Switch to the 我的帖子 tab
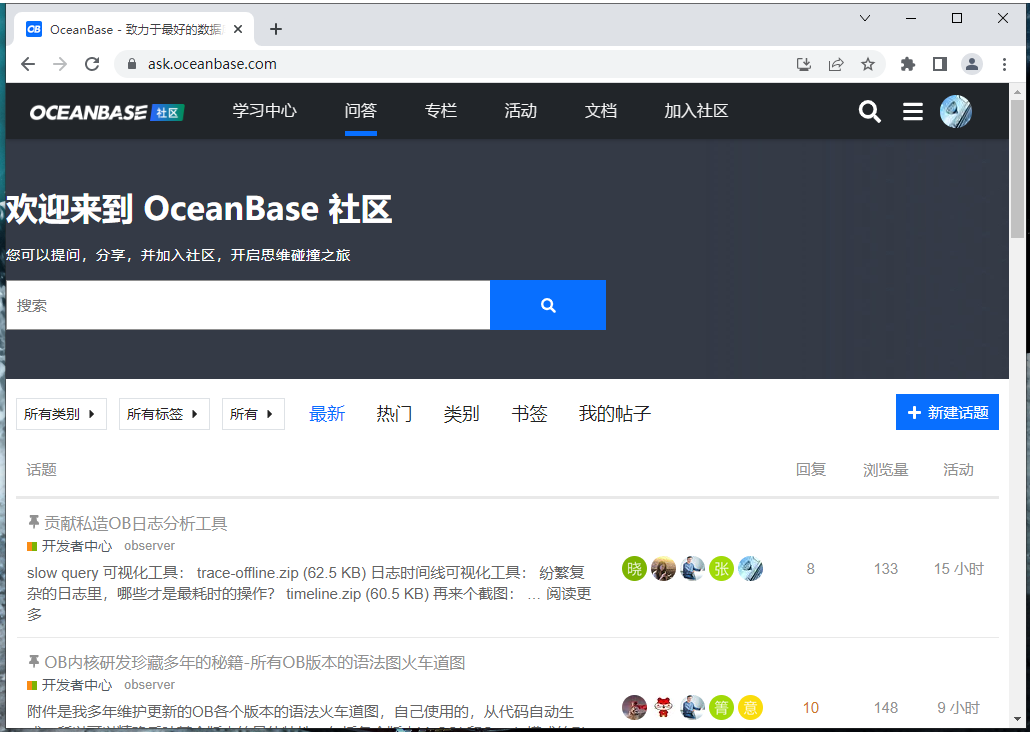The width and height of the screenshot is (1030, 732). (x=615, y=413)
